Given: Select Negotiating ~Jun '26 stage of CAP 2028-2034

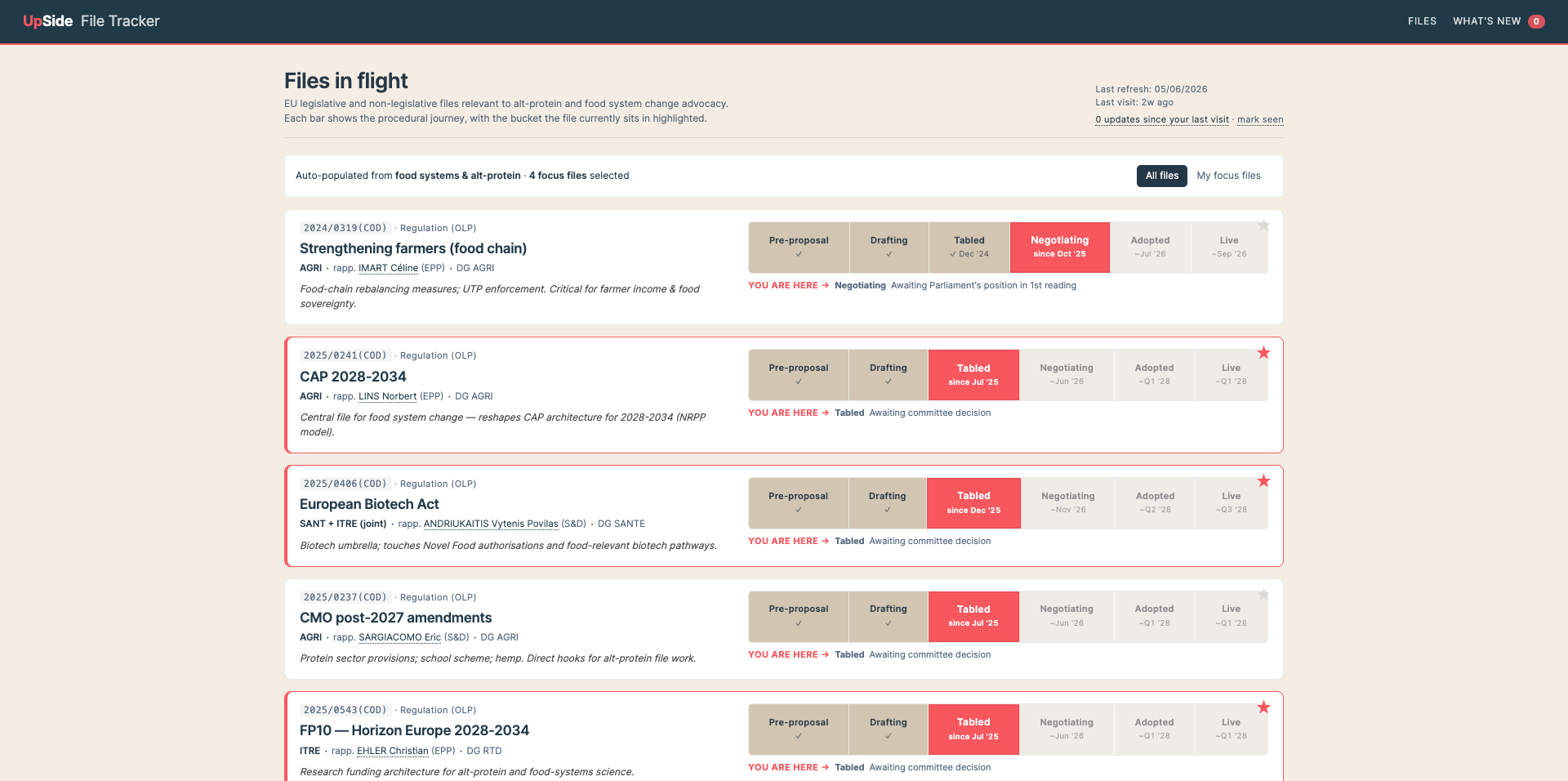Looking at the screenshot, I should (x=1067, y=375).
